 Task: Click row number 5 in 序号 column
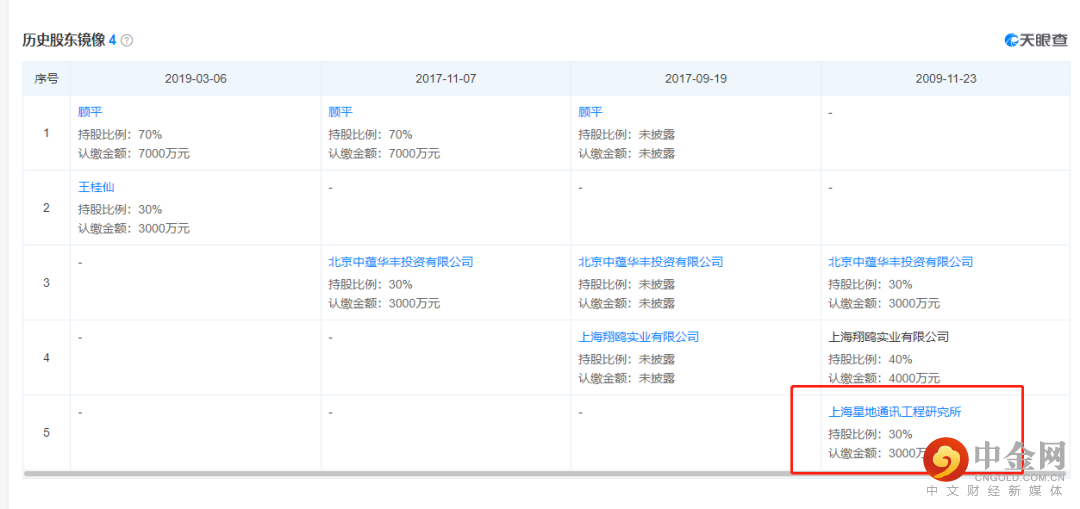click(47, 433)
